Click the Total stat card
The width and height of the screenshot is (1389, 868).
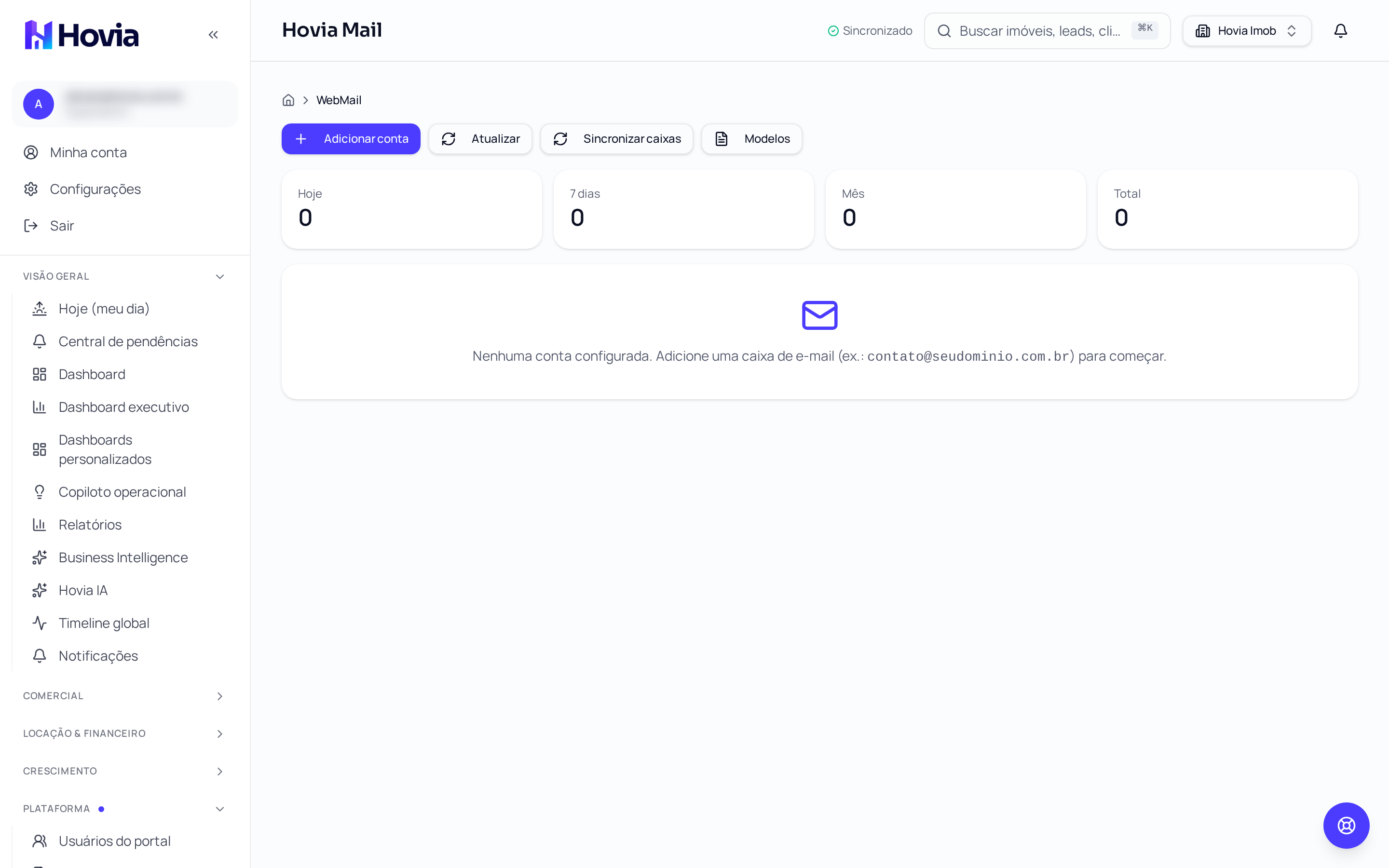click(1228, 209)
